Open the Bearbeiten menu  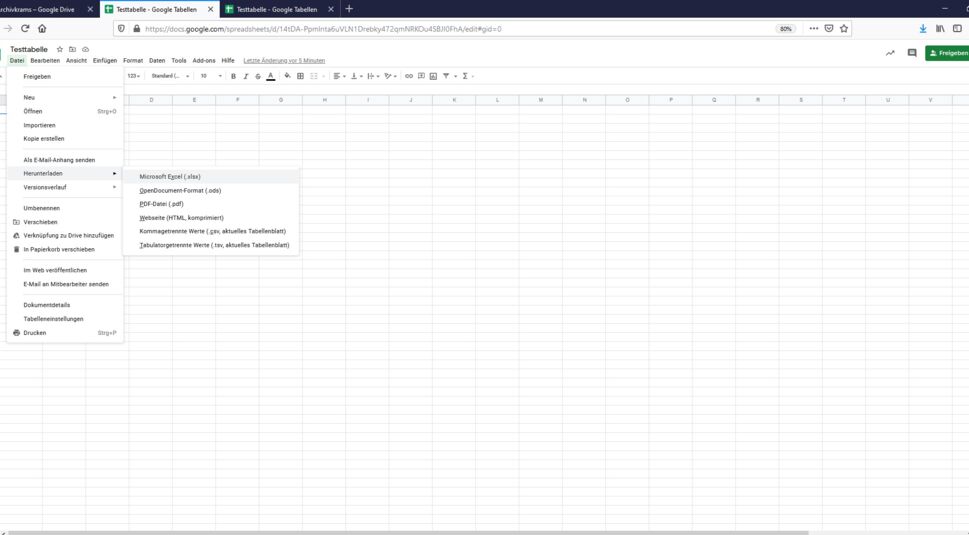tap(45, 61)
